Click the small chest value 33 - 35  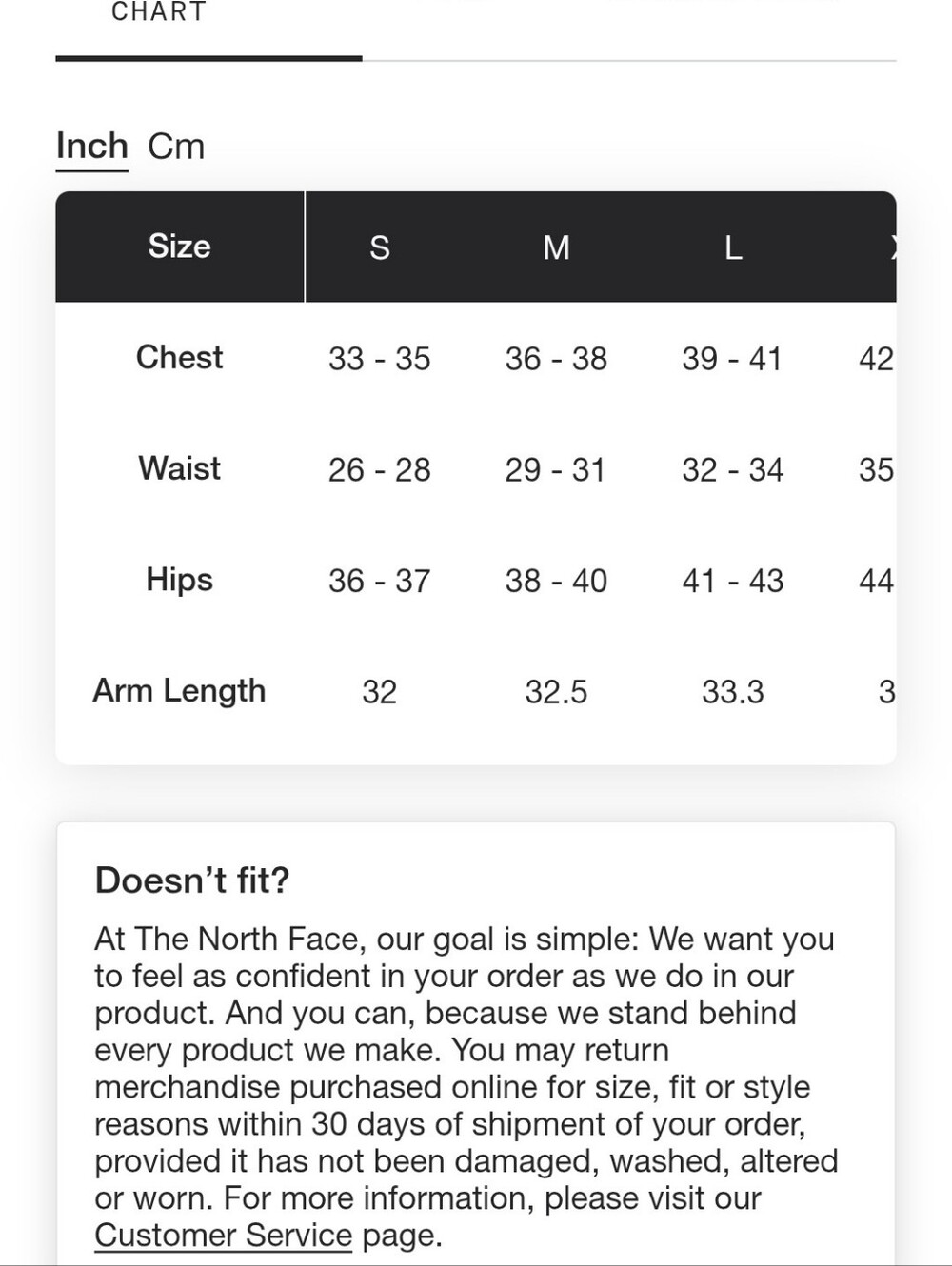[380, 359]
